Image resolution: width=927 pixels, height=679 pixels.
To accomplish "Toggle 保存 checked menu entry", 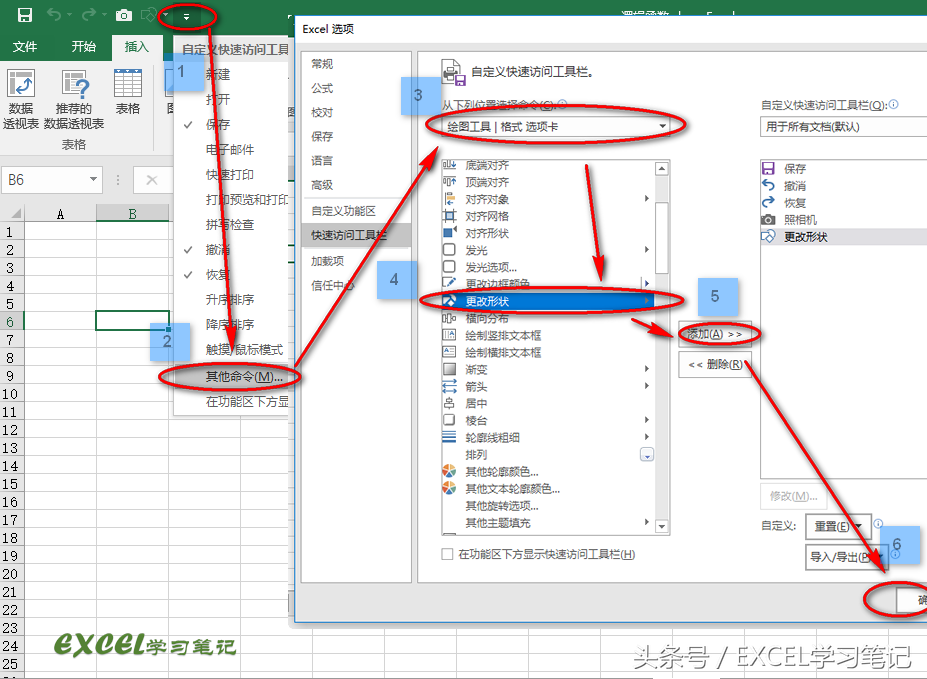I will pos(218,125).
